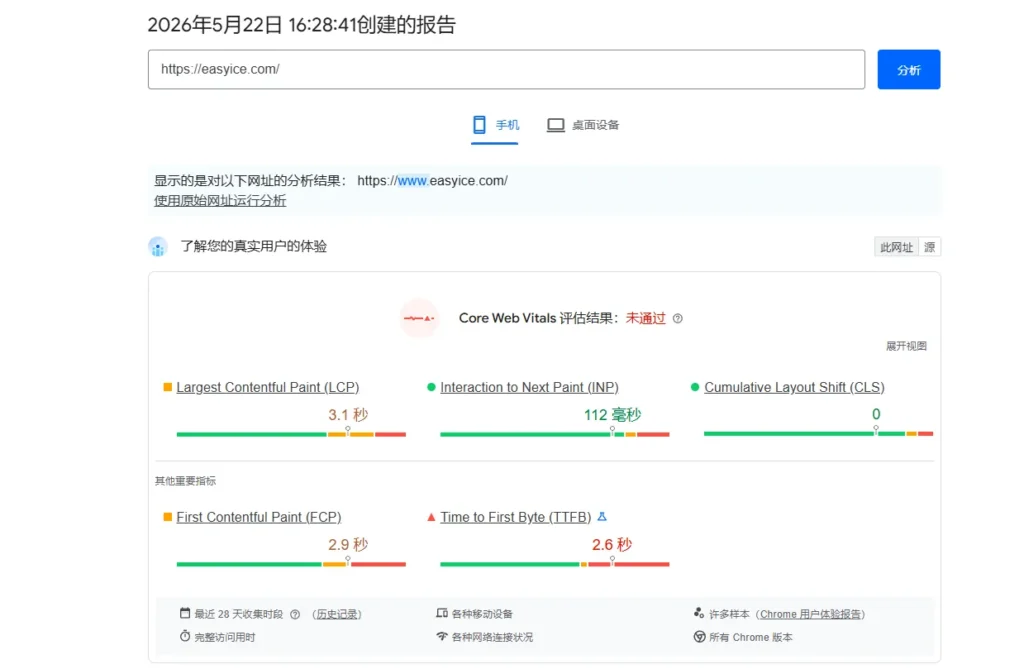Click the Chrome icon beside 所有 Chrome 版本
This screenshot has height=669, width=1024.
click(x=699, y=636)
